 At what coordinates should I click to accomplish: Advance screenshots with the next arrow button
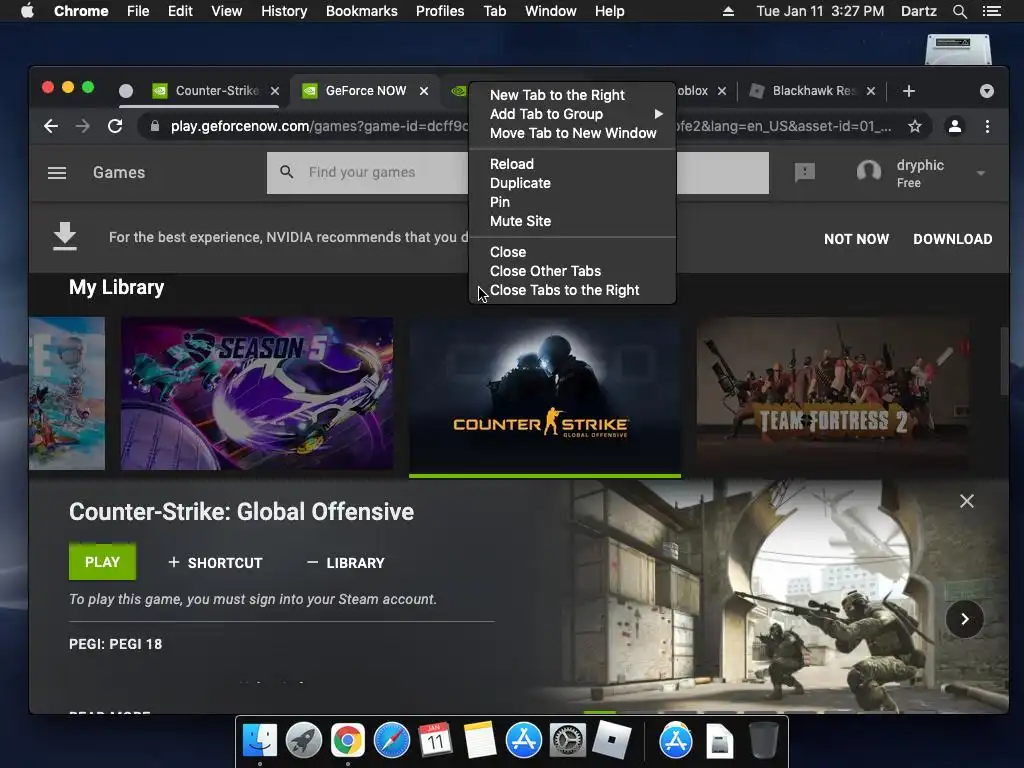(x=965, y=618)
